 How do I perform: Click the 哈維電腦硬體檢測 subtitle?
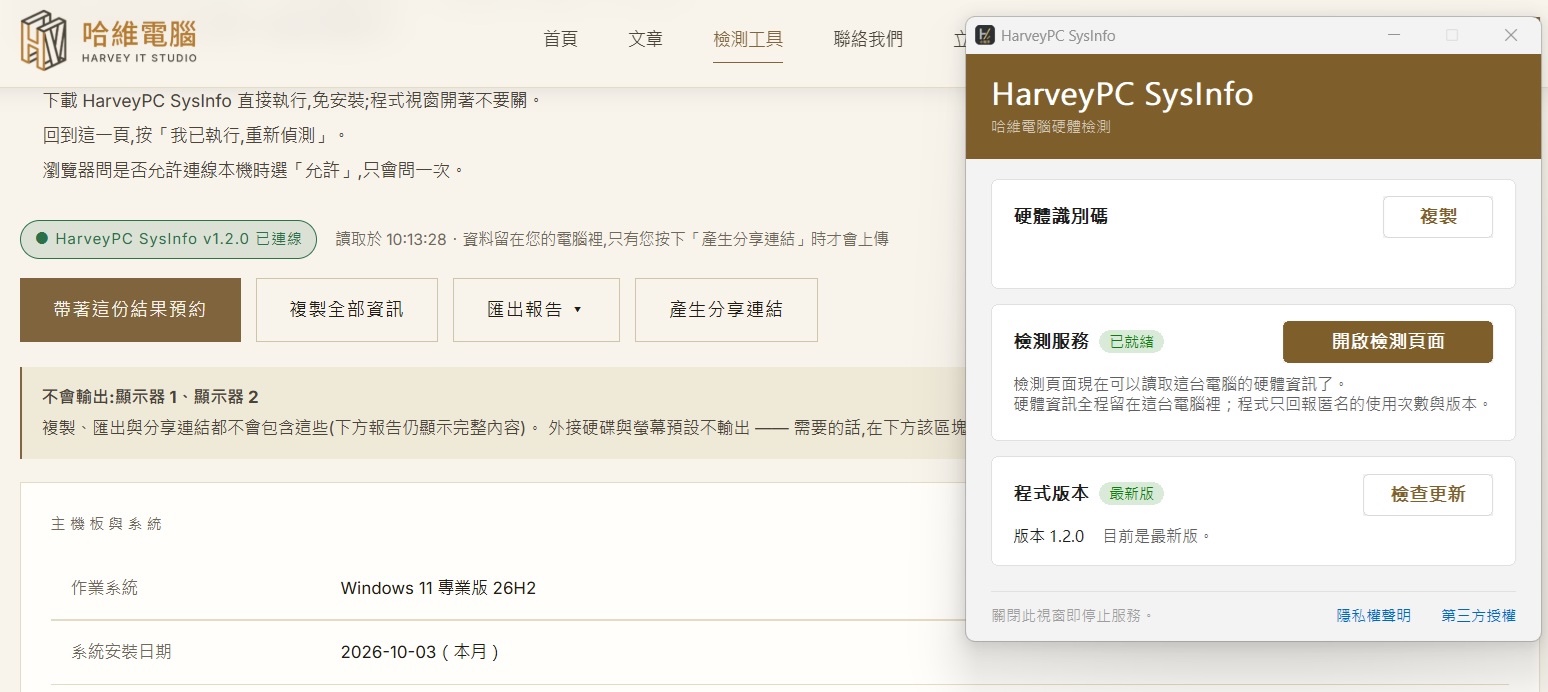(x=1051, y=127)
